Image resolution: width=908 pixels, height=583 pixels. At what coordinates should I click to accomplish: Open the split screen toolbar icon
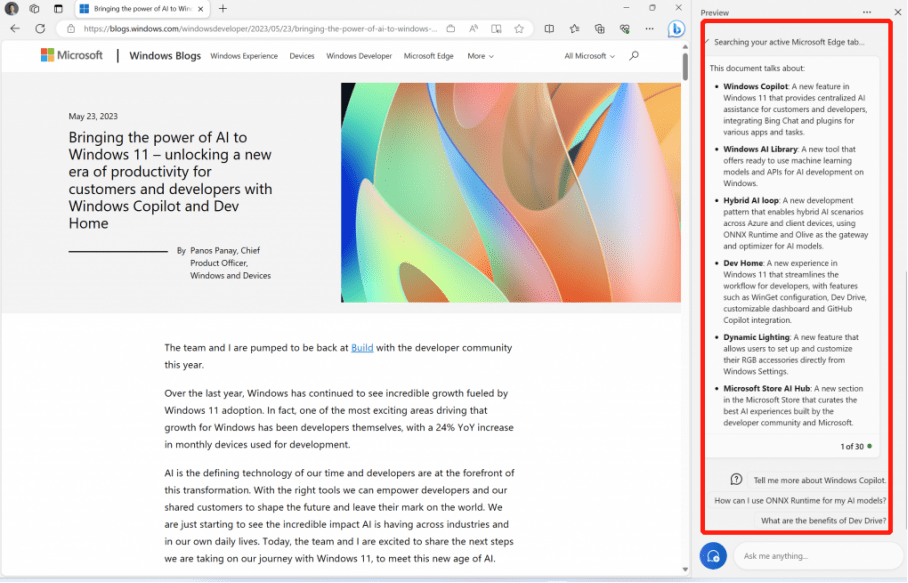549,29
